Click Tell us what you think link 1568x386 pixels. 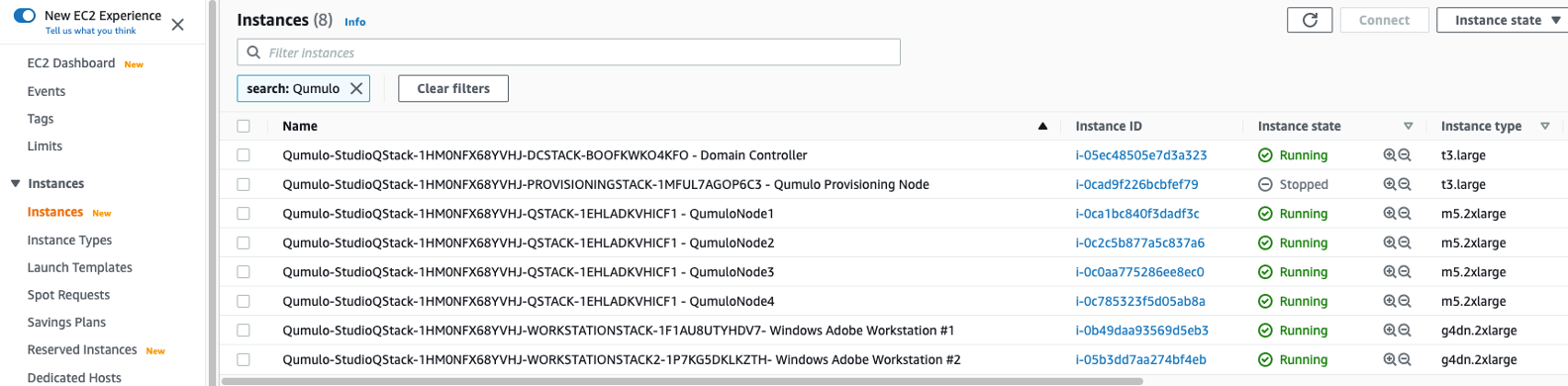click(x=91, y=31)
